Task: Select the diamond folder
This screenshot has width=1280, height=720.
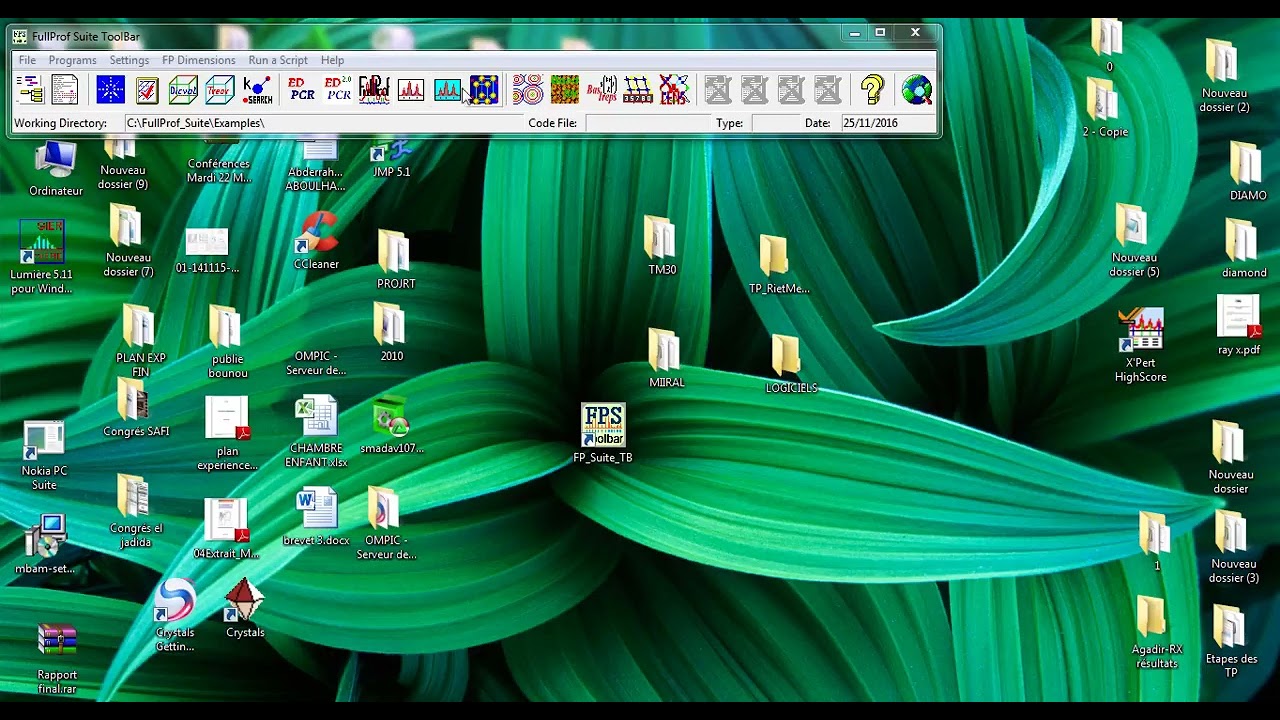Action: 1243,248
